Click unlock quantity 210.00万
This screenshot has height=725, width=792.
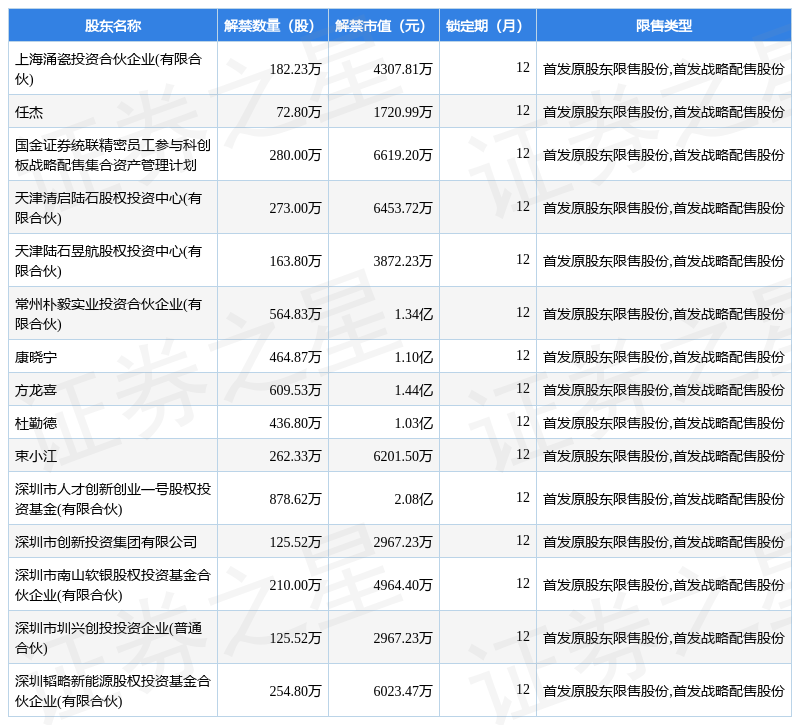tap(295, 585)
